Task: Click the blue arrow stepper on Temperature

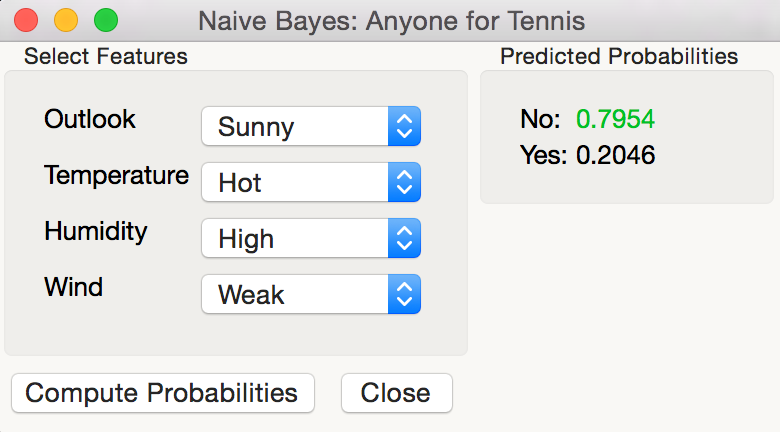Action: 404,183
